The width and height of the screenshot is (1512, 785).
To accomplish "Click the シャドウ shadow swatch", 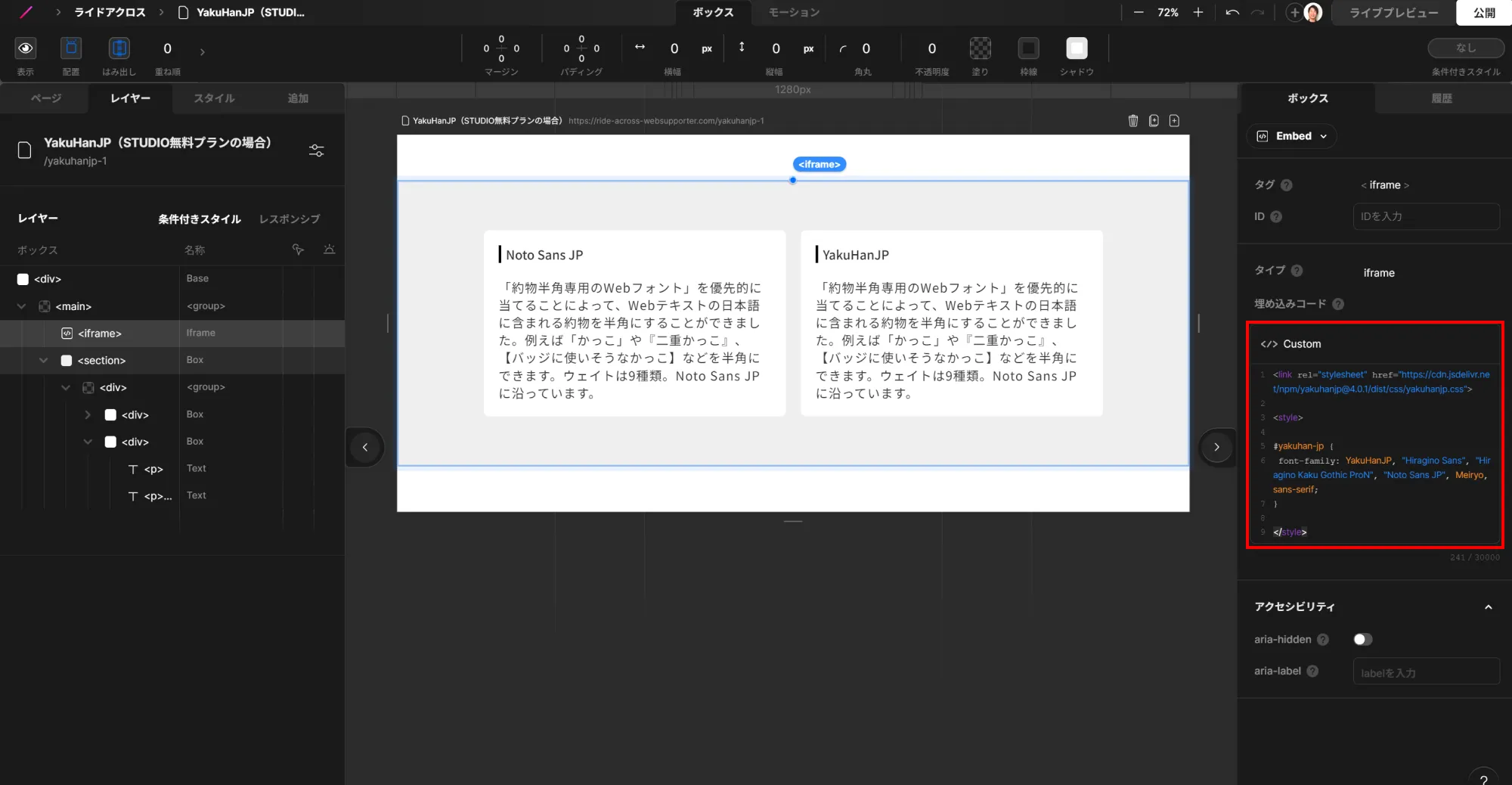I will (x=1077, y=48).
